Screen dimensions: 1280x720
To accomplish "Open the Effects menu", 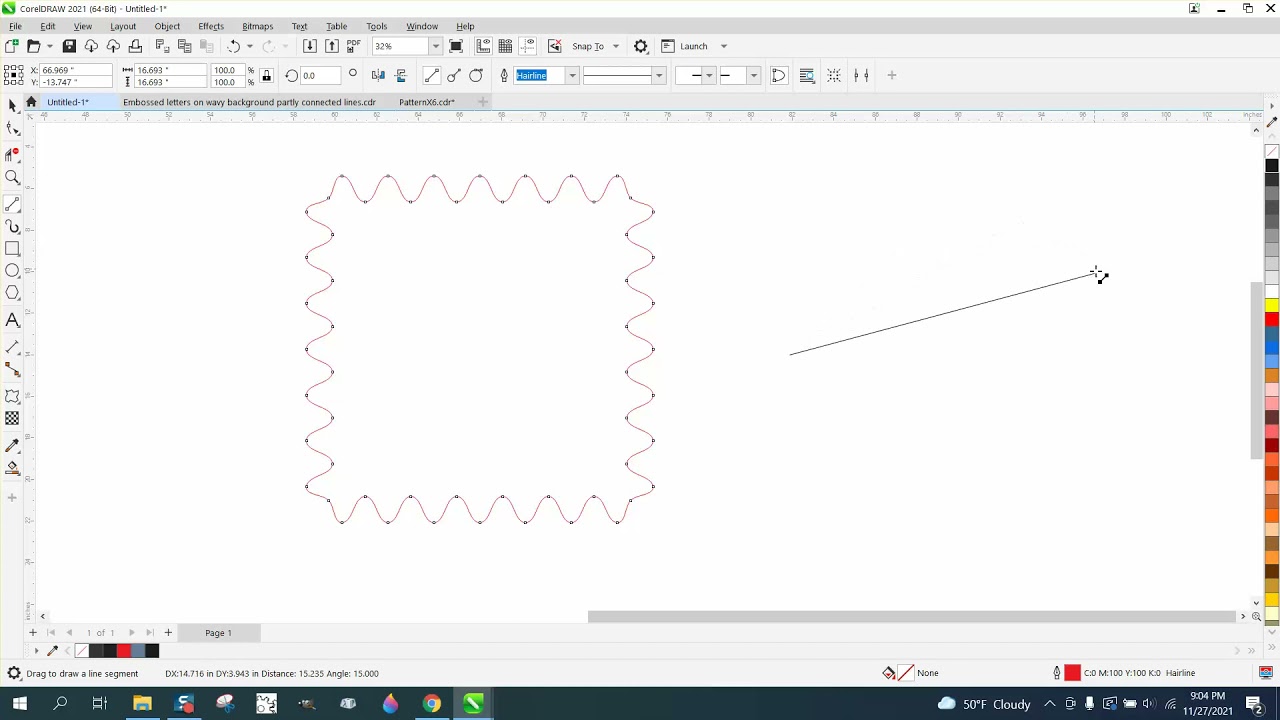I will pos(211,26).
